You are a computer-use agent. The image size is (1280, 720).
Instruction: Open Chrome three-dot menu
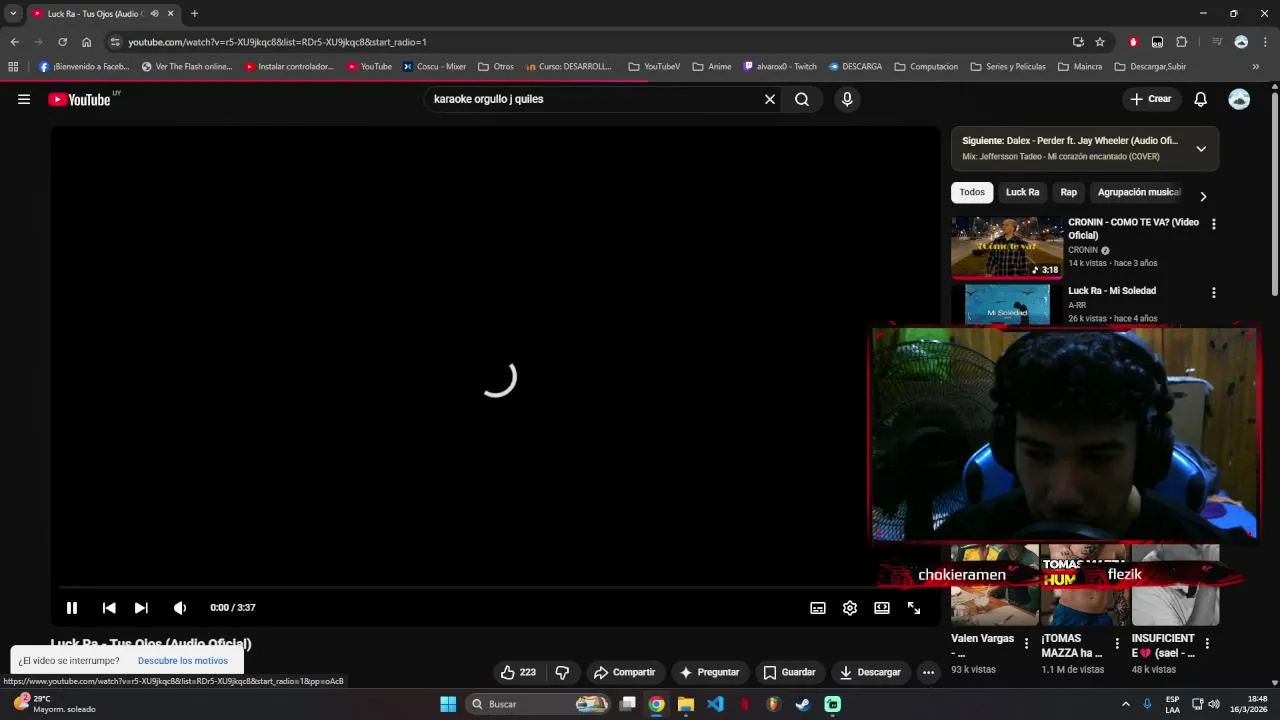[1265, 42]
